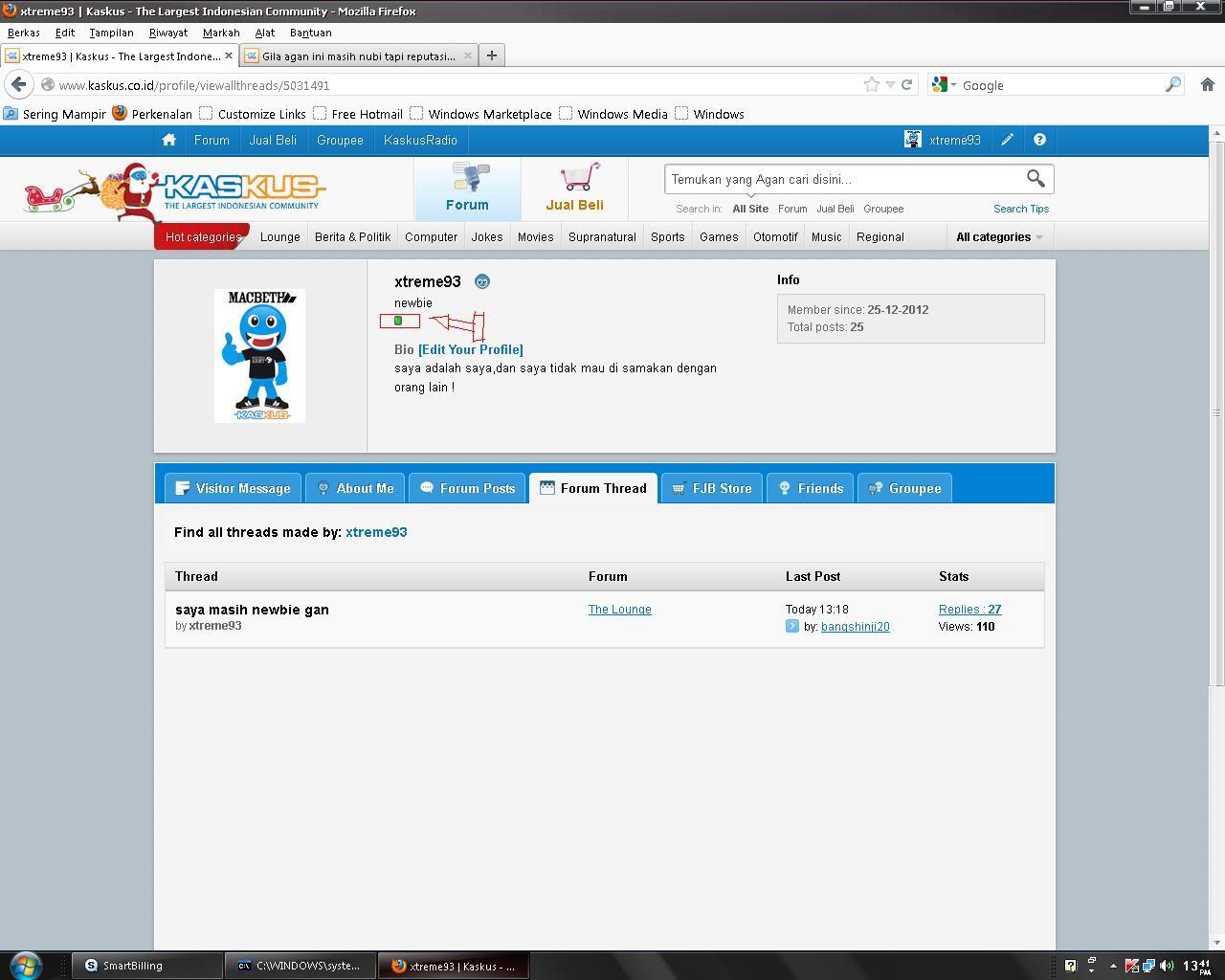
Task: Click the volume icon in system tray
Action: click(1166, 966)
